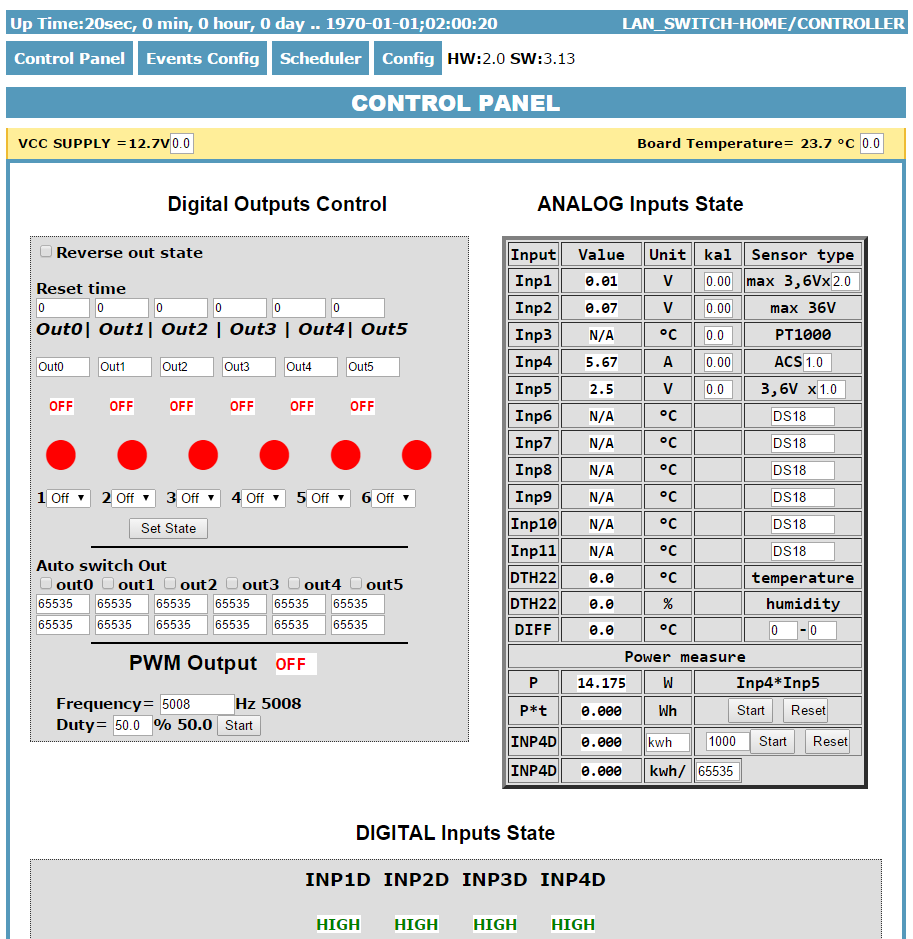
Task: Click the Out0 name field
Action: tap(63, 366)
